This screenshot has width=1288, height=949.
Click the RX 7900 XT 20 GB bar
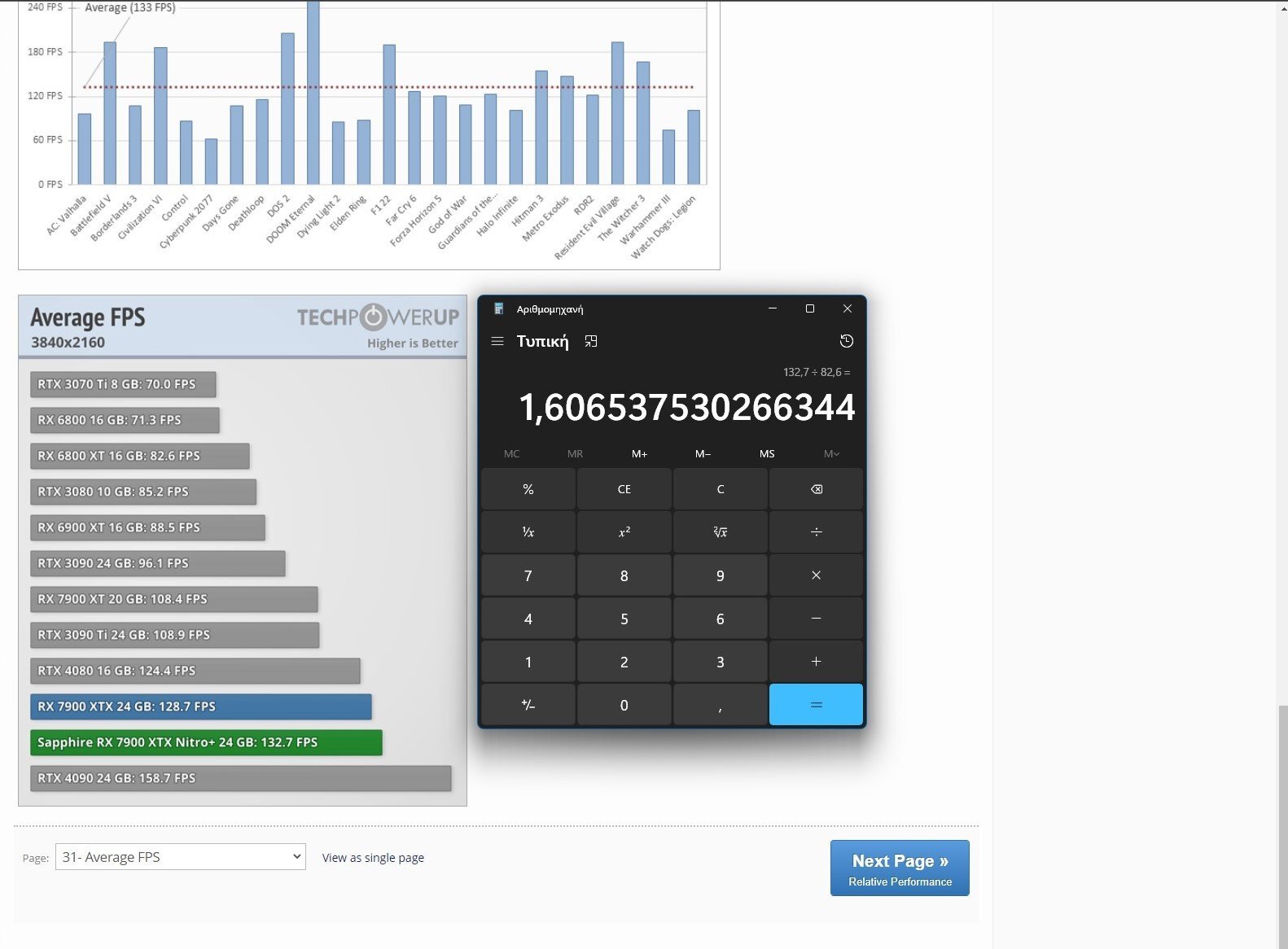(174, 599)
